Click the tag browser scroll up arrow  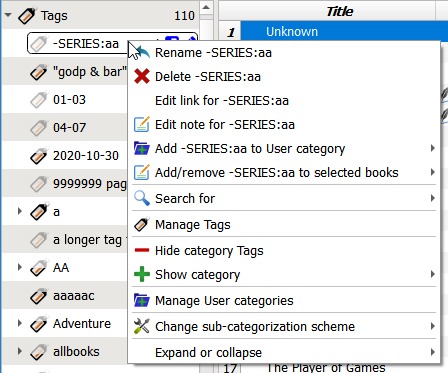tap(206, 7)
